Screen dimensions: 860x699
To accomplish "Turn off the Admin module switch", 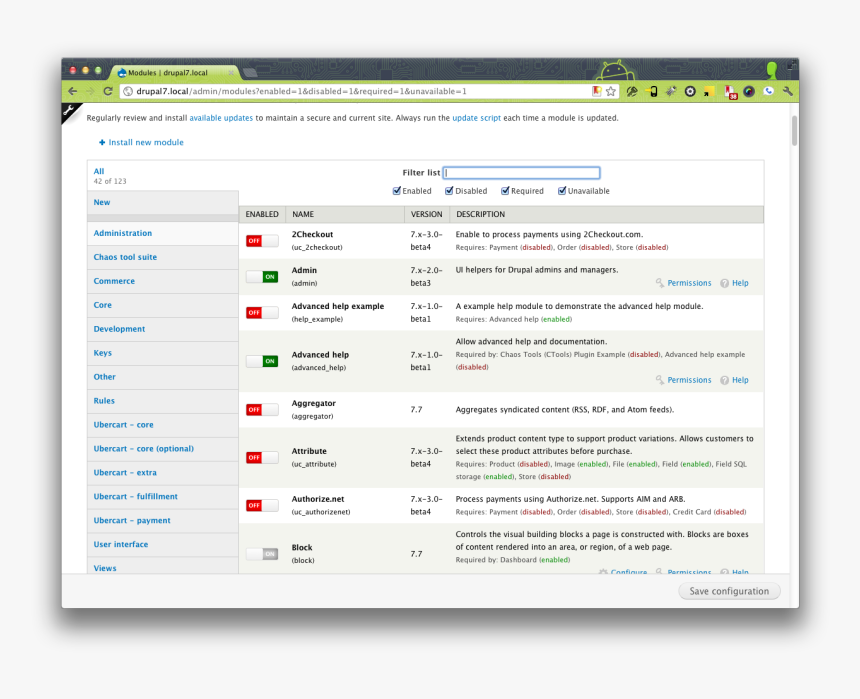I will (x=262, y=277).
